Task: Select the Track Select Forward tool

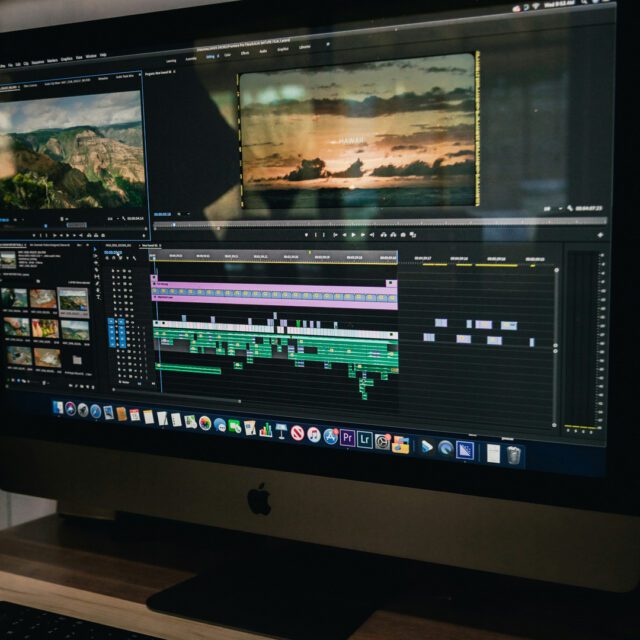Action: (x=96, y=256)
